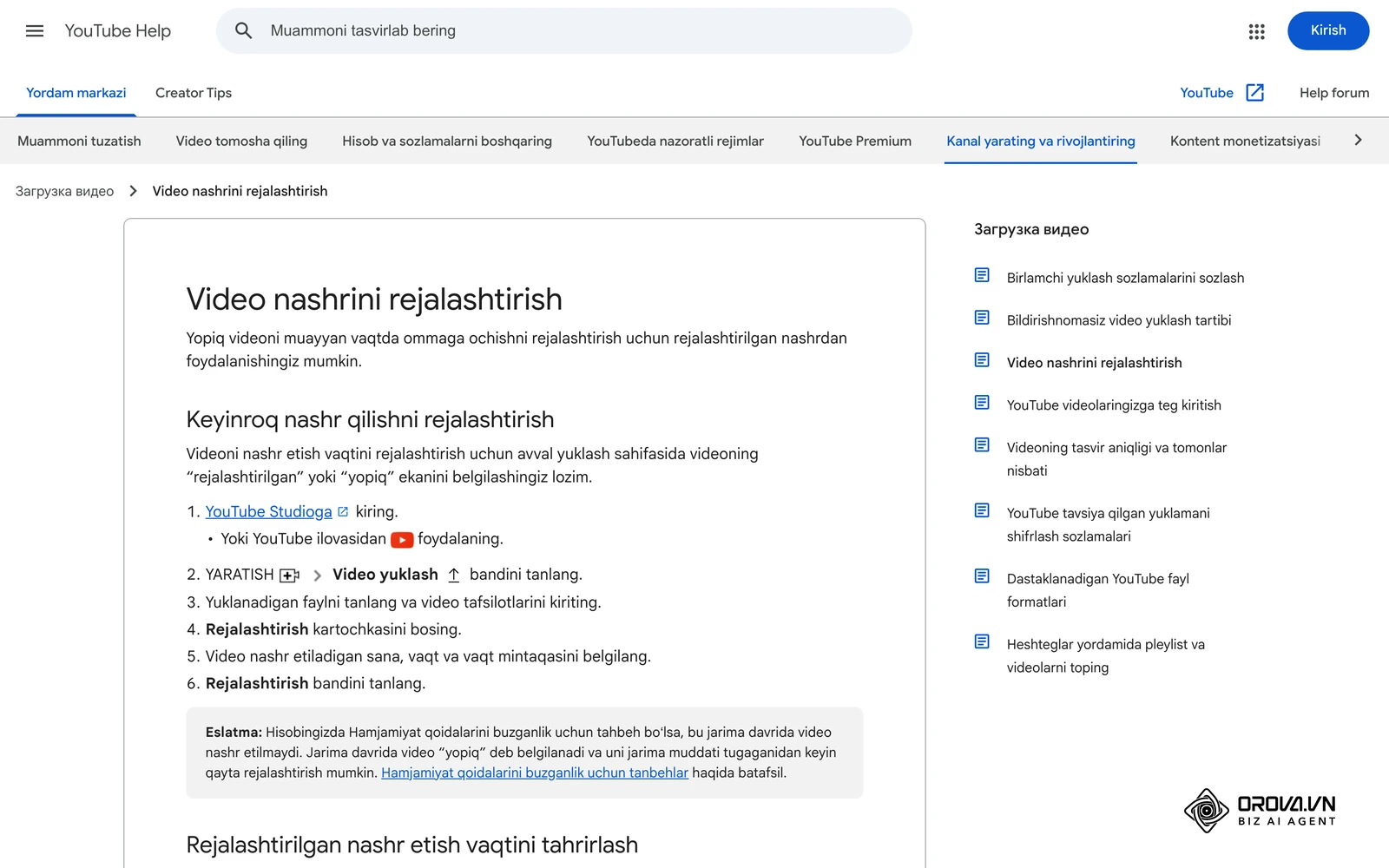Switch to the Creator Tips tab

[x=194, y=93]
